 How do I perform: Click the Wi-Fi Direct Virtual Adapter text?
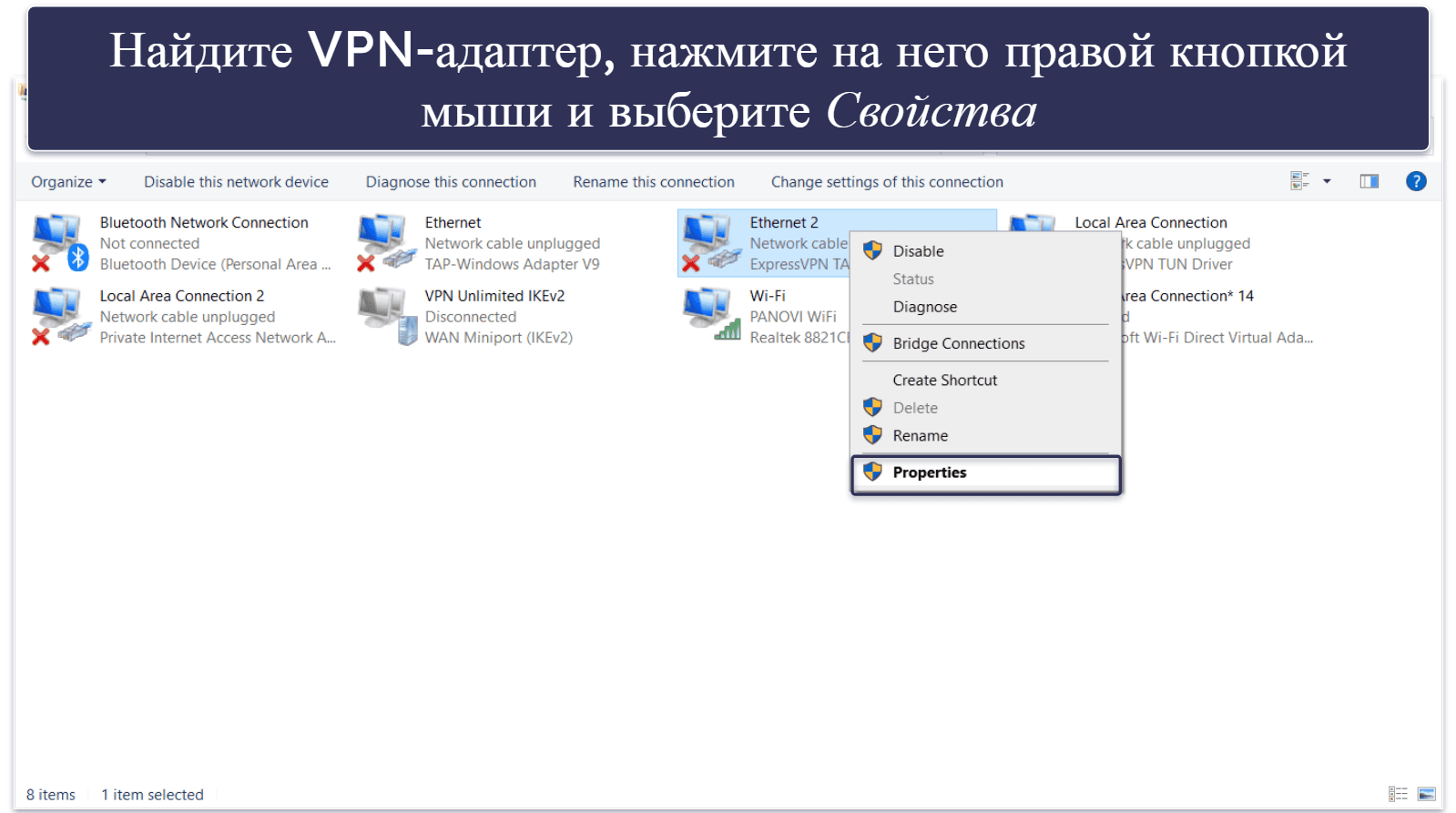1217,338
